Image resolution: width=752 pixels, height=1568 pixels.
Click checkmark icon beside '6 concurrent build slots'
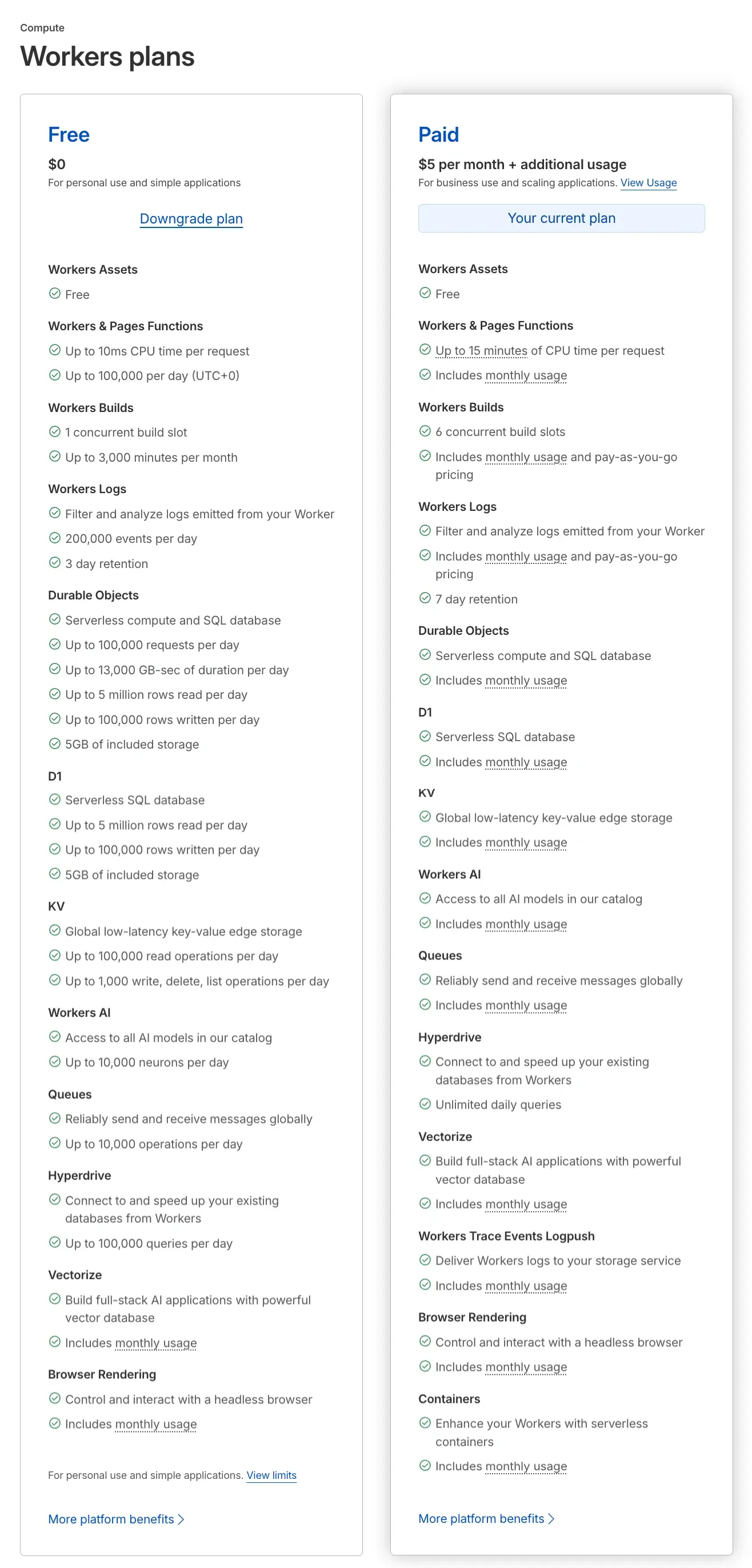point(425,431)
